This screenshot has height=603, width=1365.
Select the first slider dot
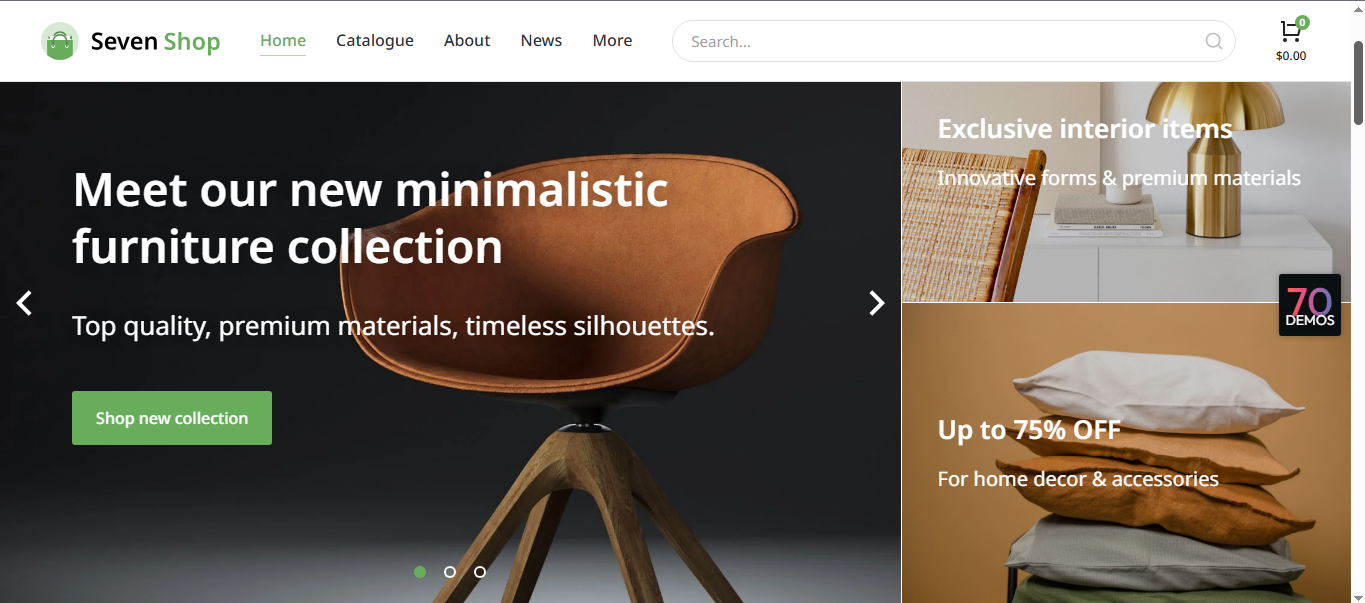[420, 572]
